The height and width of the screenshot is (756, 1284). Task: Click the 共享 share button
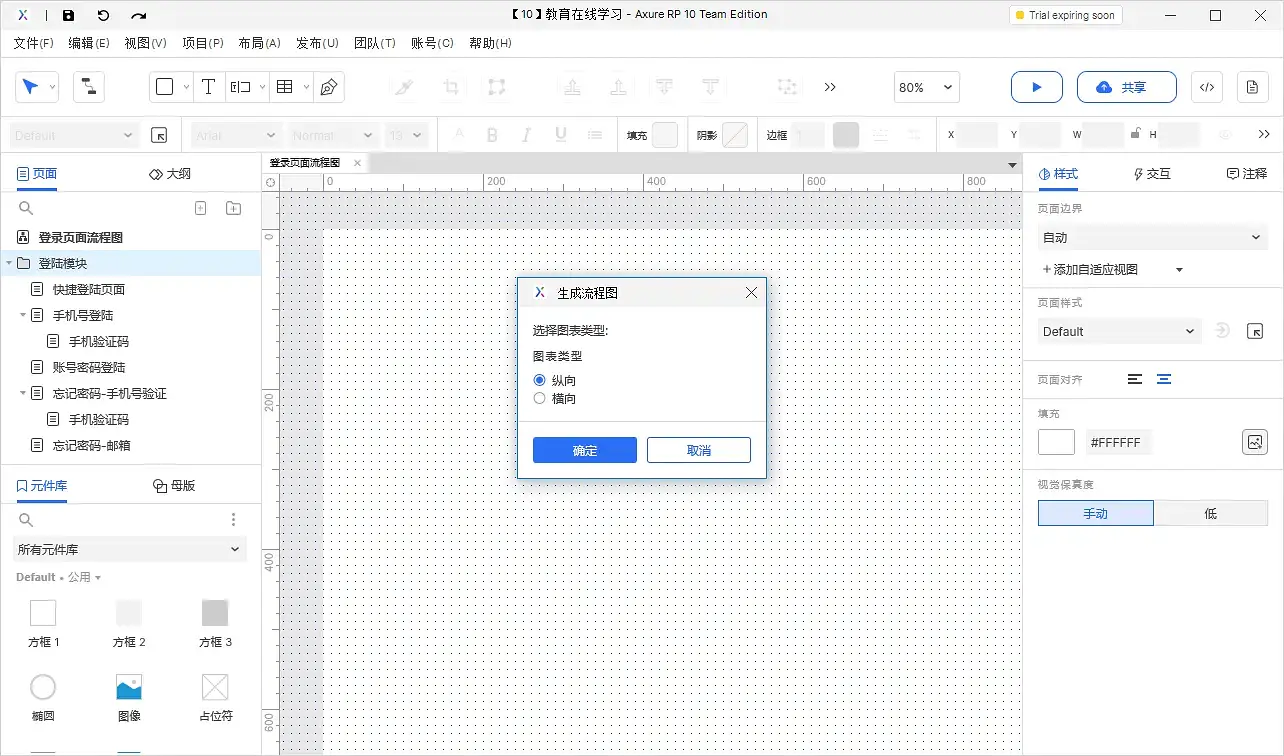pos(1126,87)
